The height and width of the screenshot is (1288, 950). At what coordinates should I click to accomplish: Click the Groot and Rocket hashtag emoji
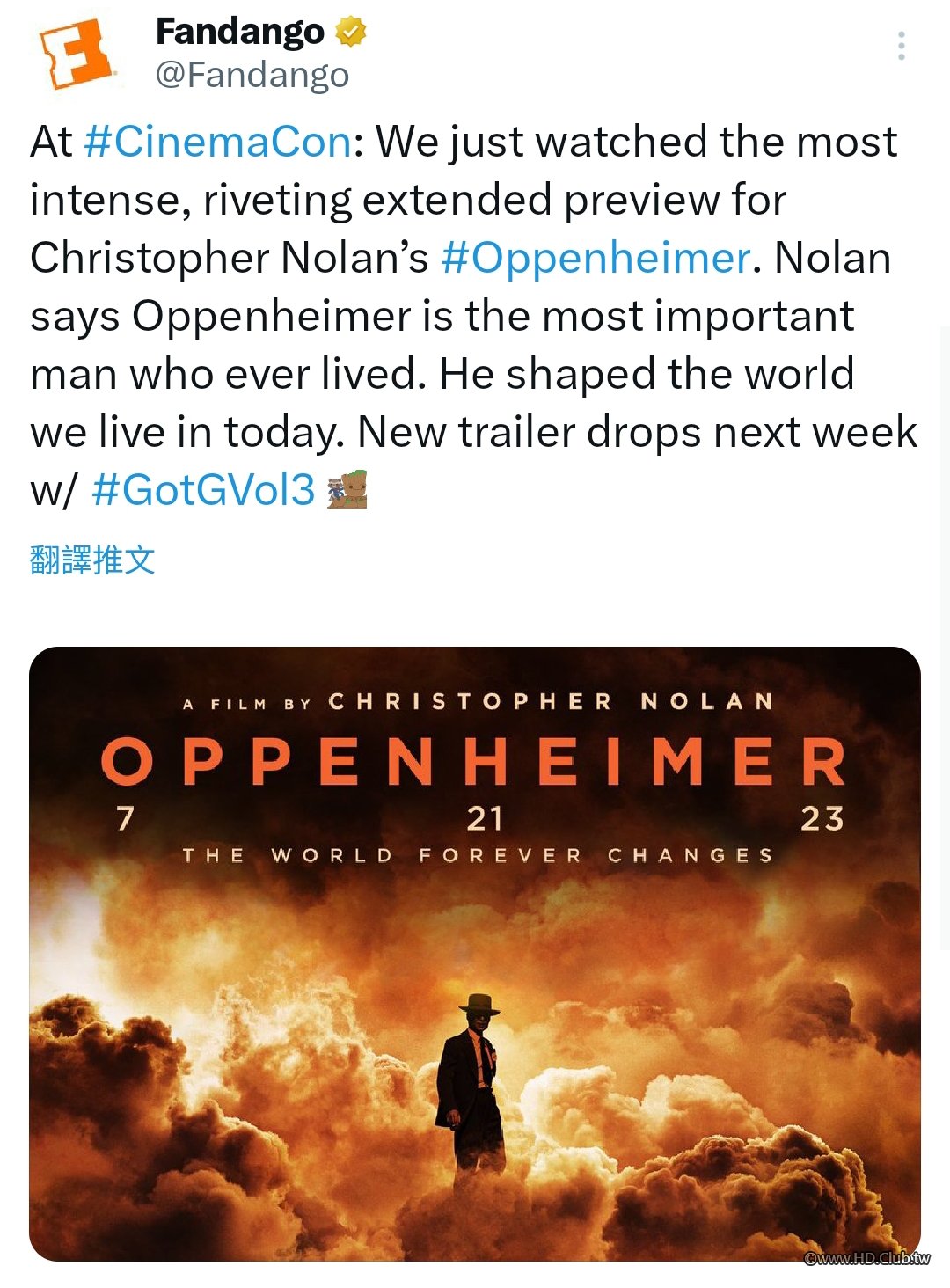[347, 489]
